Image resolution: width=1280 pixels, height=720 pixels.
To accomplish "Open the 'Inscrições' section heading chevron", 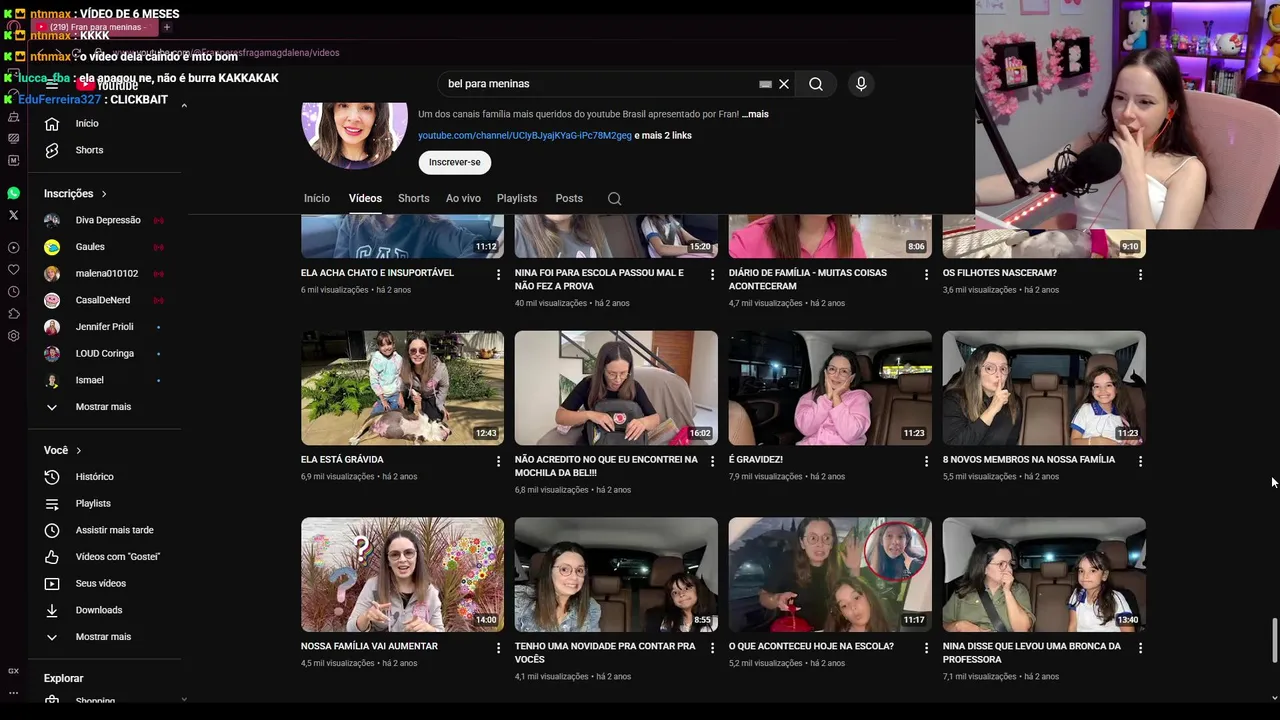I will click(103, 194).
